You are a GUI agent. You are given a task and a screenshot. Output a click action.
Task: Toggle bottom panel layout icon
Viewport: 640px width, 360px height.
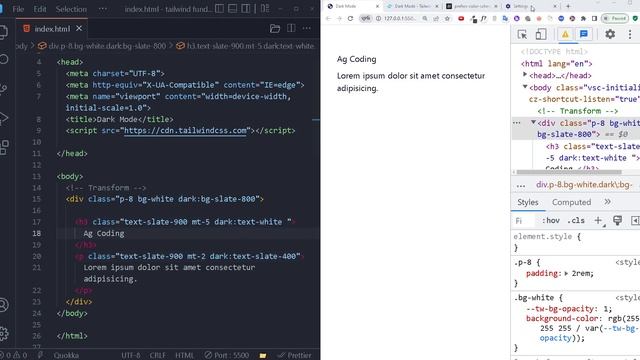[x=232, y=9]
